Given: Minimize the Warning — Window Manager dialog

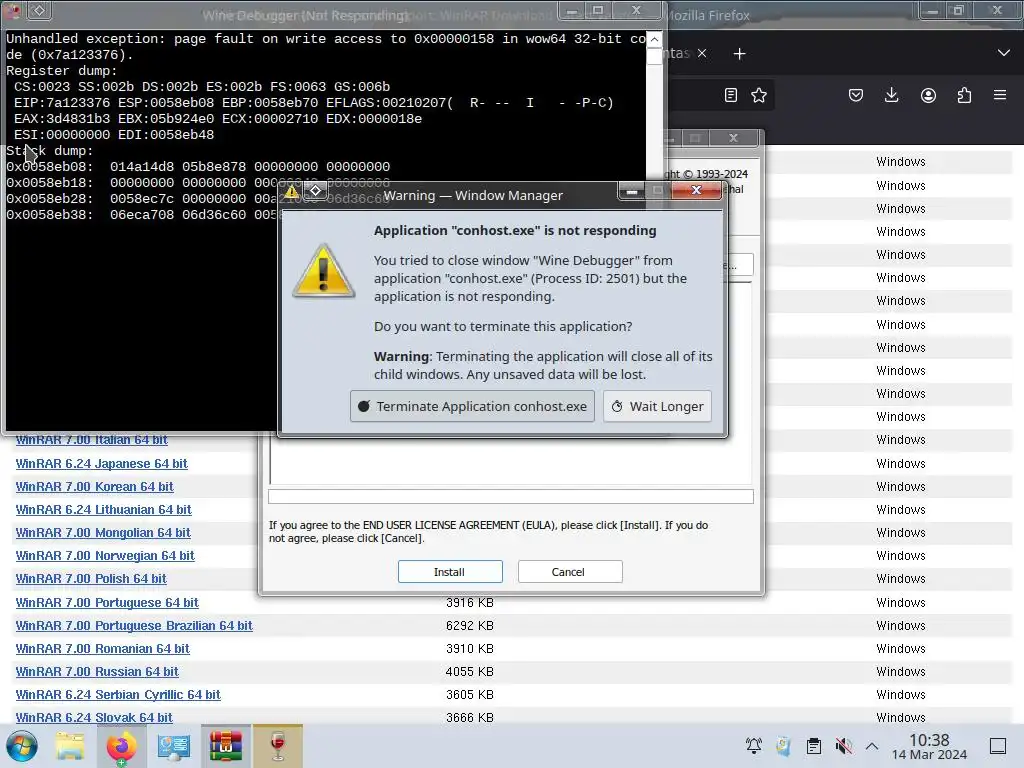Looking at the screenshot, I should (x=631, y=191).
